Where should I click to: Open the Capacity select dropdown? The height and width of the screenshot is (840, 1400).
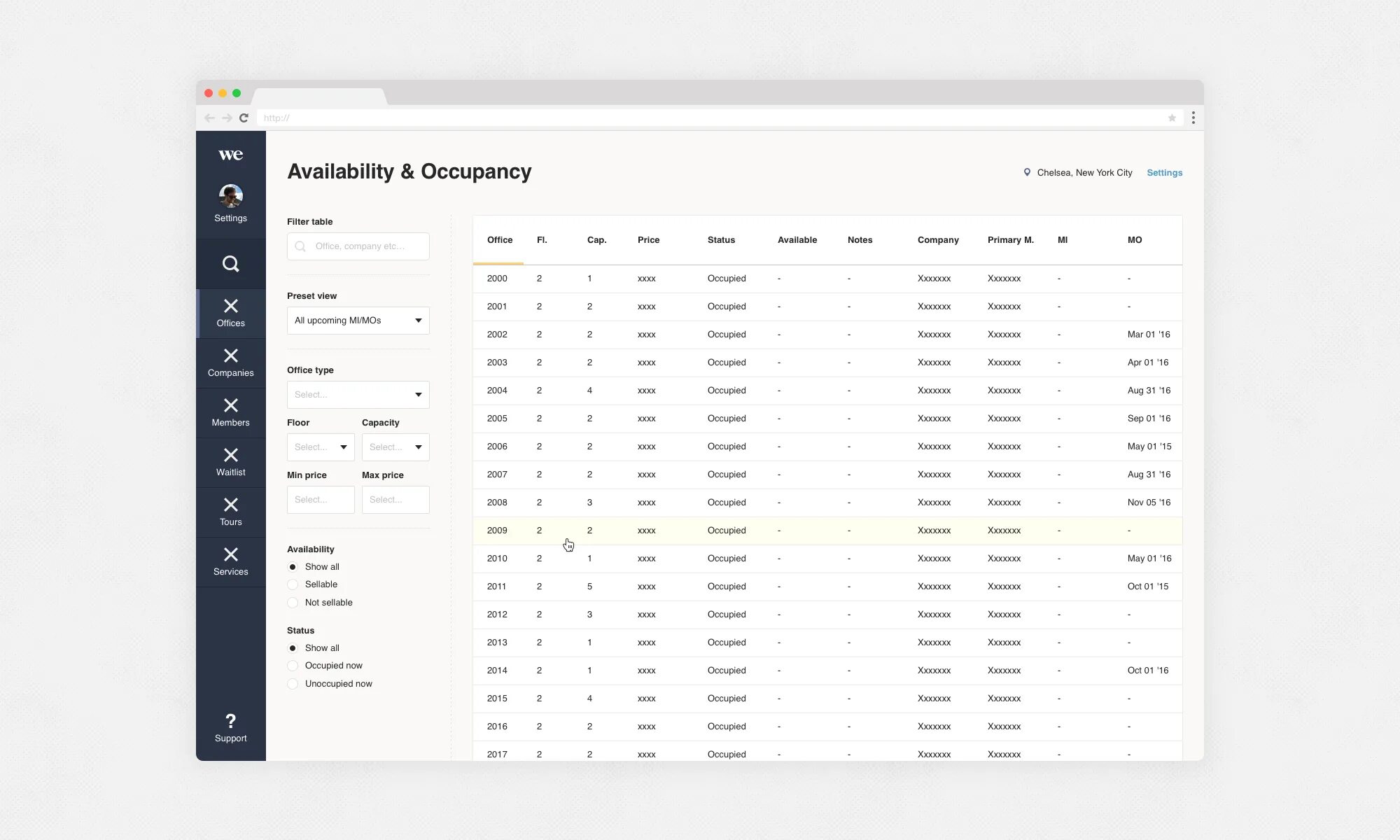coord(395,447)
